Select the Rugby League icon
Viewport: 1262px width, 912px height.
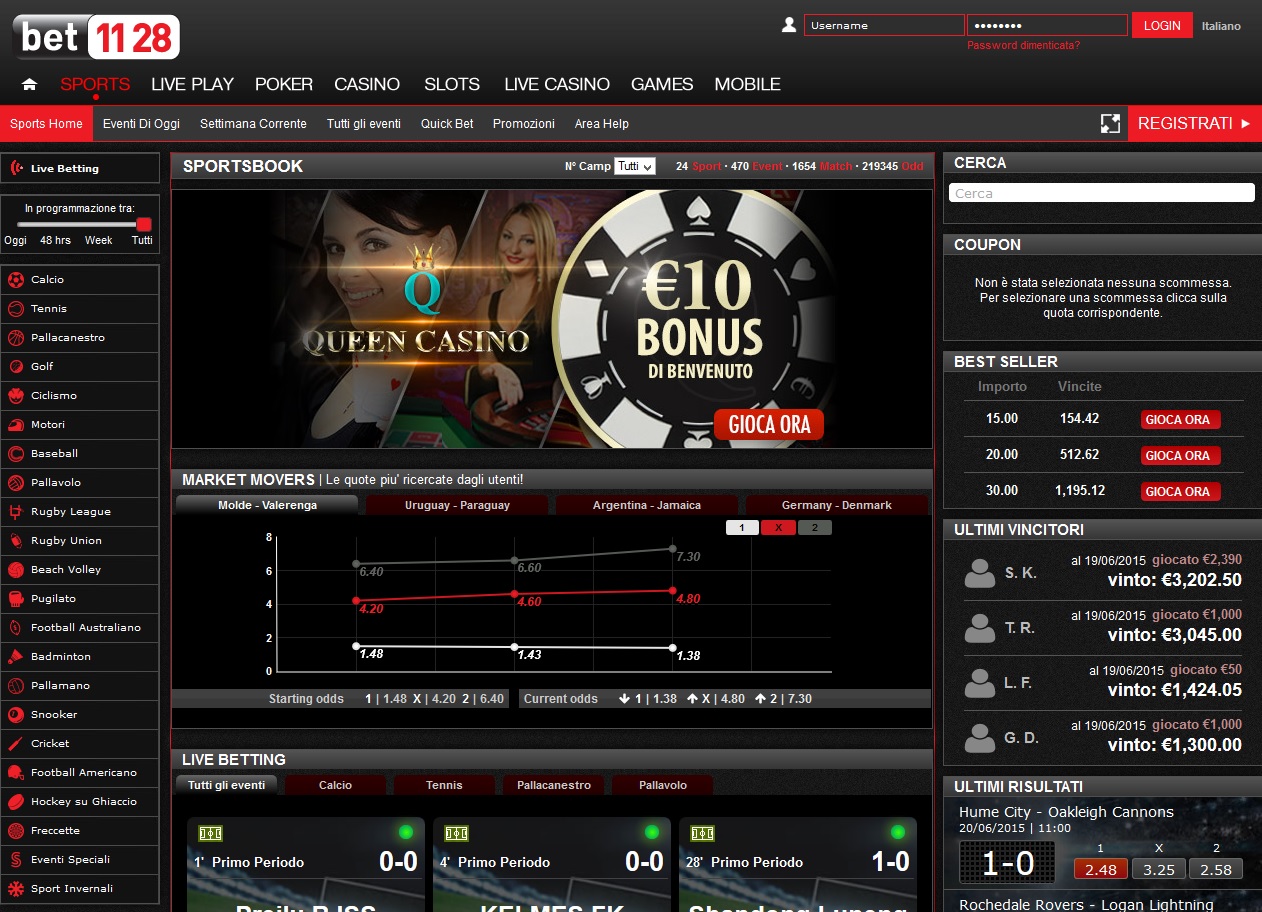tap(16, 511)
